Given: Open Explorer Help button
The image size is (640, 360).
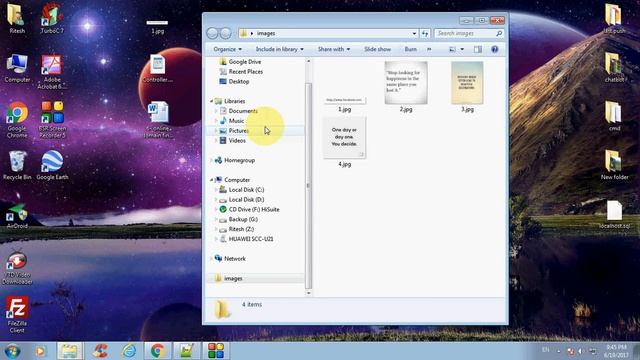Looking at the screenshot, I should [x=495, y=49].
